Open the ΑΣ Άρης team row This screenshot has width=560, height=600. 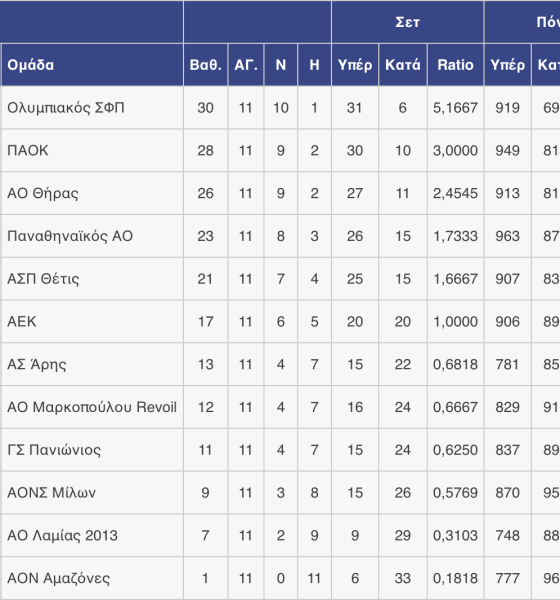(x=280, y=364)
